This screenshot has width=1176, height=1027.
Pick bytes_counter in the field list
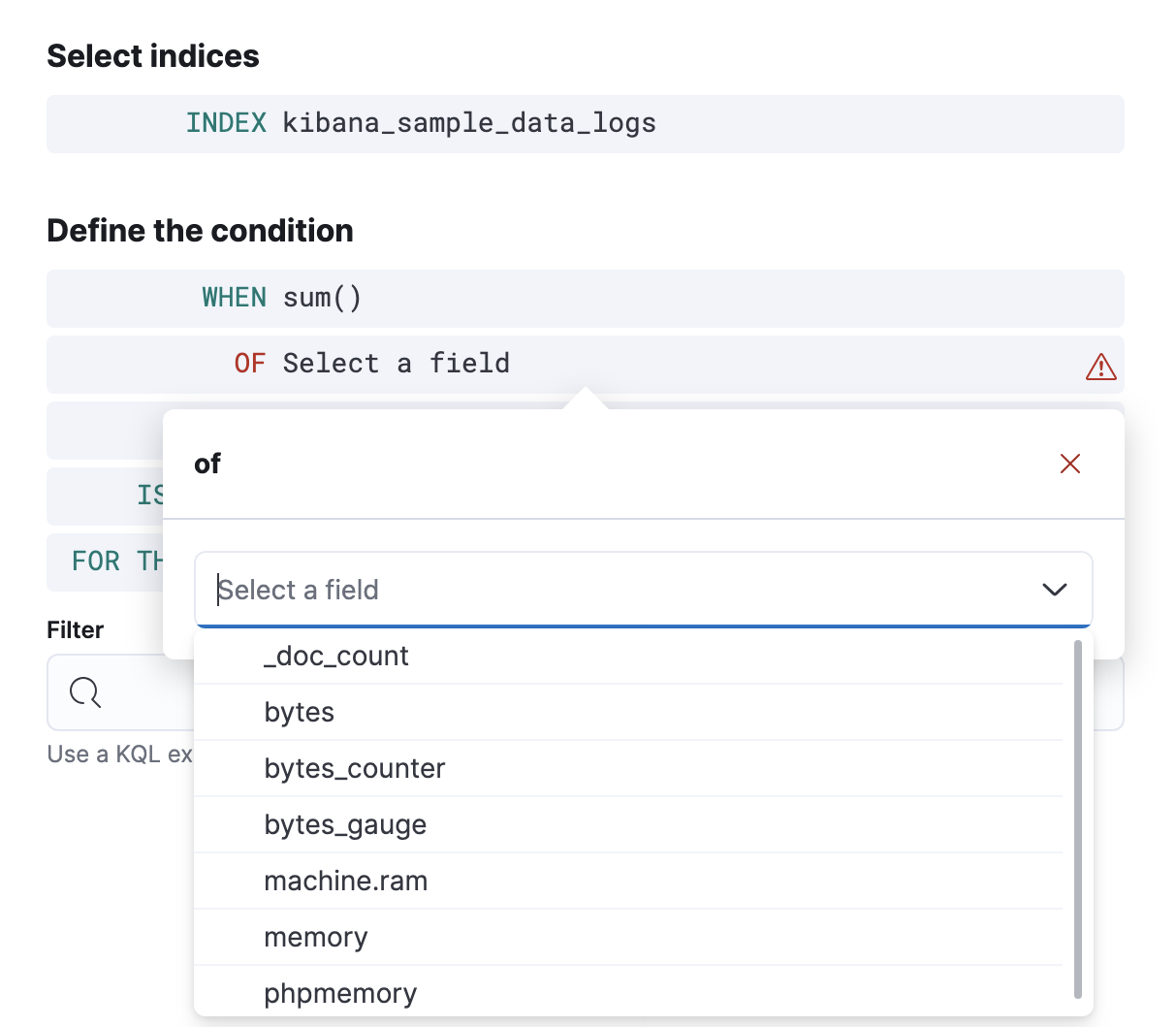click(354, 769)
